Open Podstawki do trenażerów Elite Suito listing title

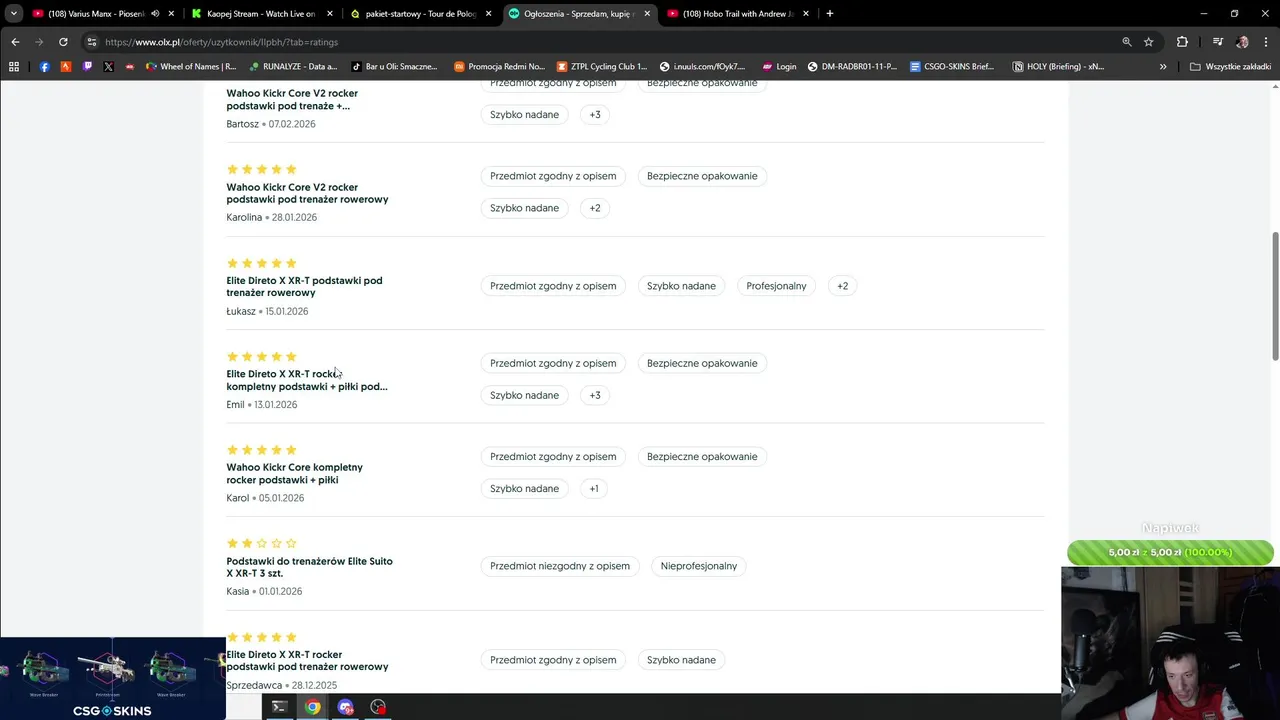coord(309,567)
